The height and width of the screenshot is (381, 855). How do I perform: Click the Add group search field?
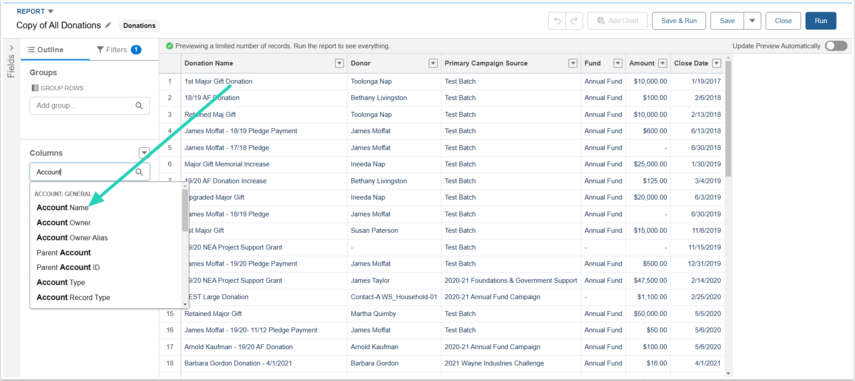pyautogui.click(x=89, y=106)
